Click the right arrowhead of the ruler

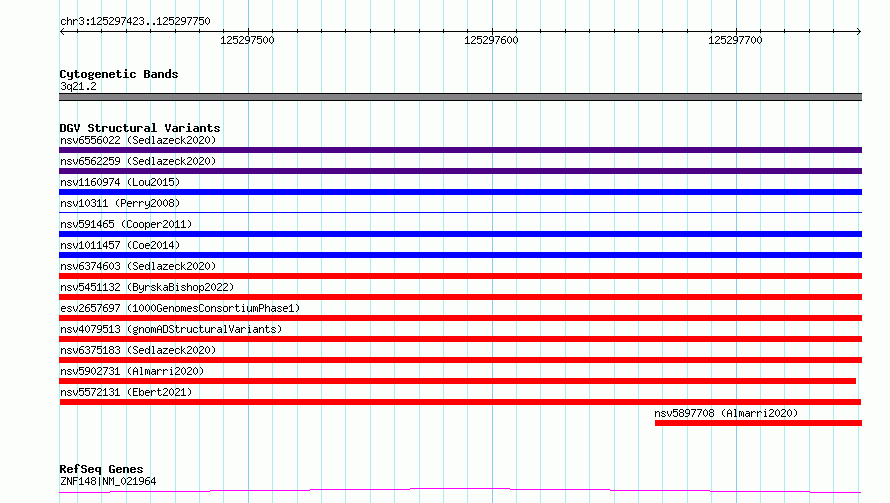(859, 31)
